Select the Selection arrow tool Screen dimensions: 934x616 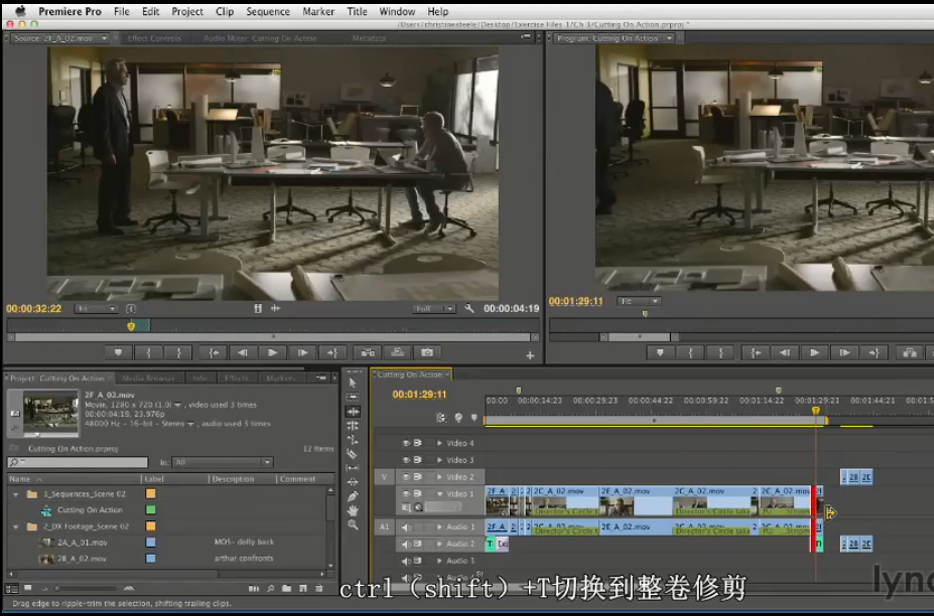[x=352, y=383]
